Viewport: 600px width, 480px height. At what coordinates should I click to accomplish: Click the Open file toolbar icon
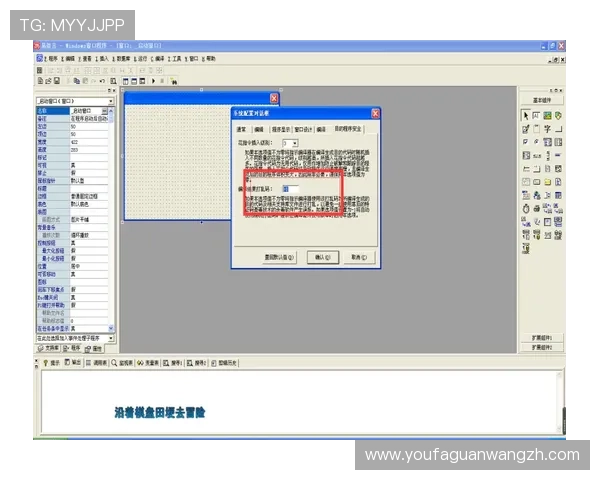(48, 81)
